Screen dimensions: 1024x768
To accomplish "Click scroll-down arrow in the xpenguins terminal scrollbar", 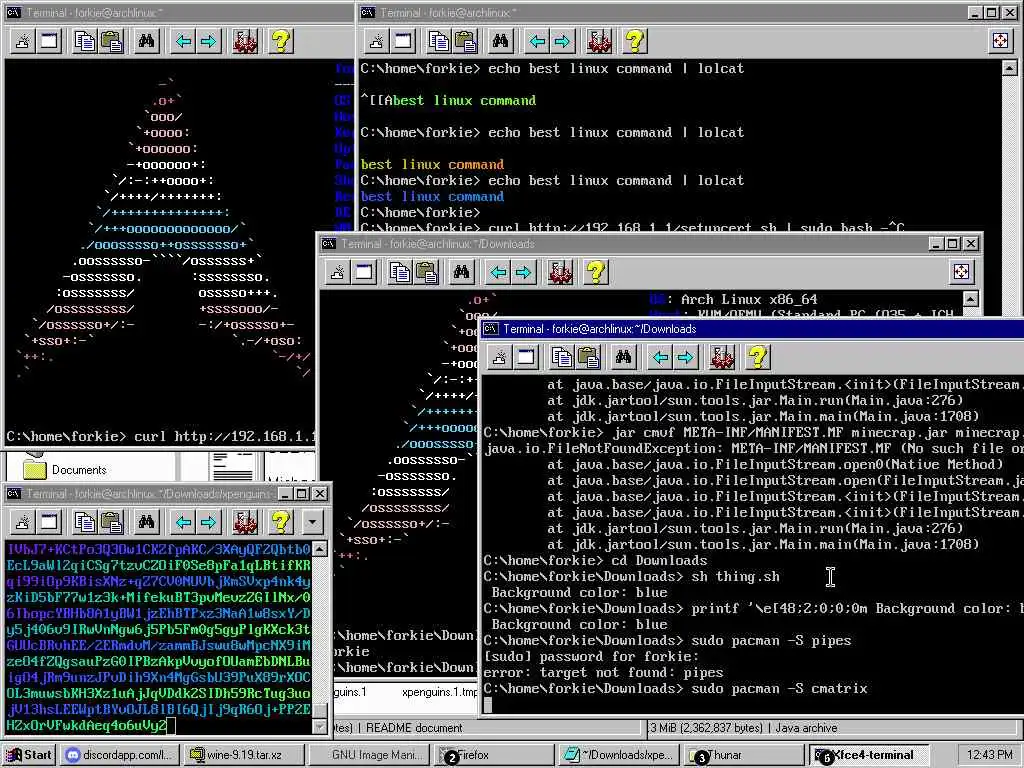I will pos(319,726).
